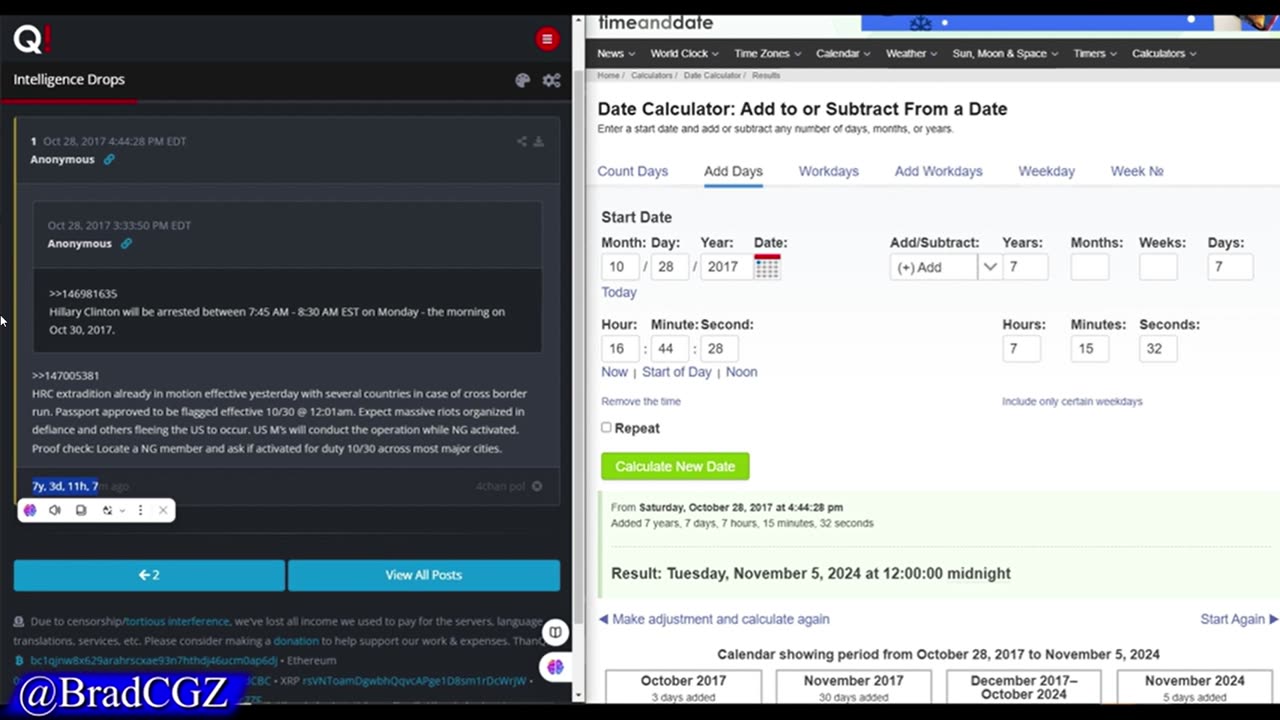Expand the Timers menu
This screenshot has height=720, width=1280.
[x=1095, y=54]
